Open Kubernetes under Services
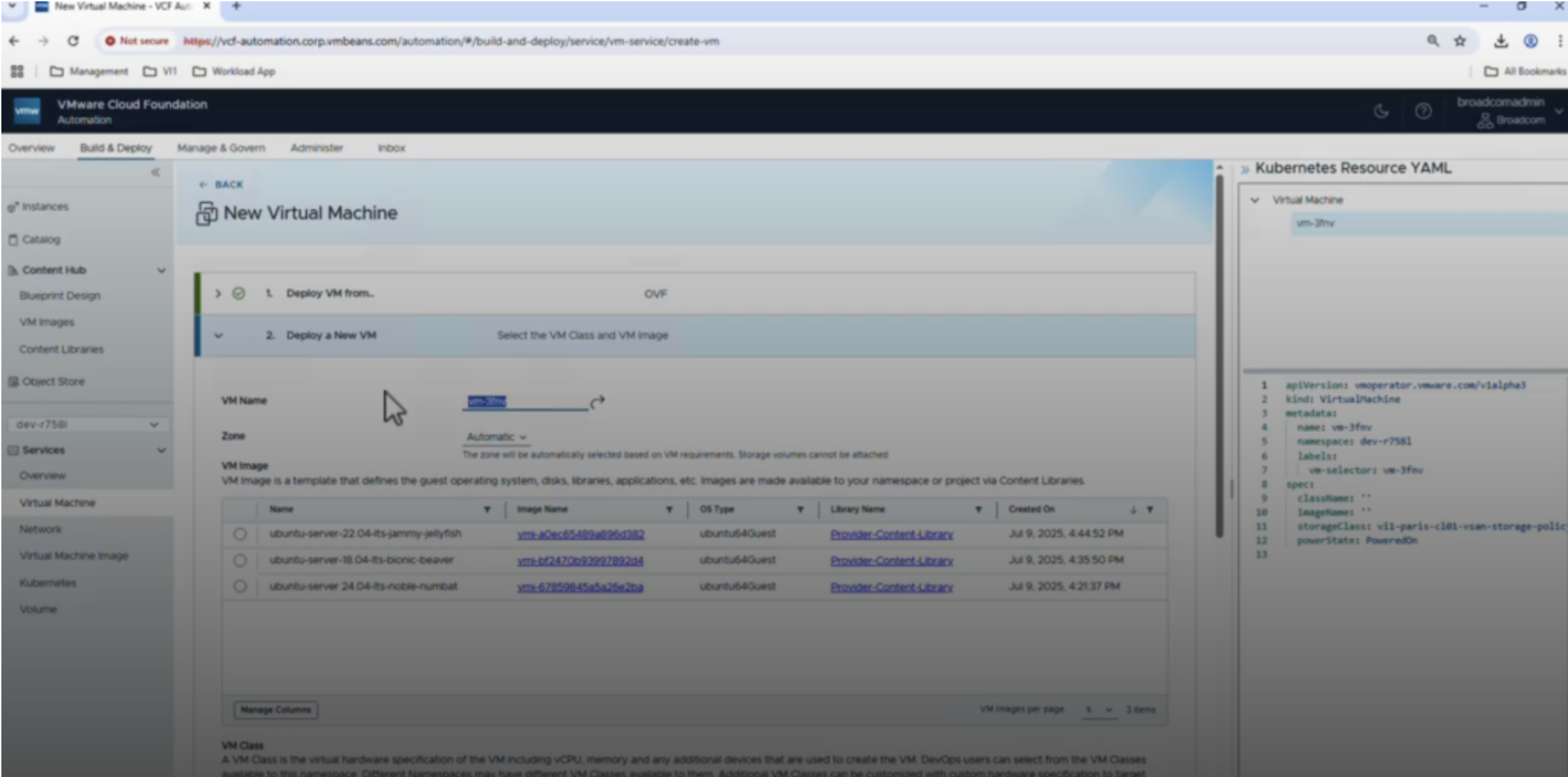Viewport: 1568px width, 777px height. click(47, 583)
